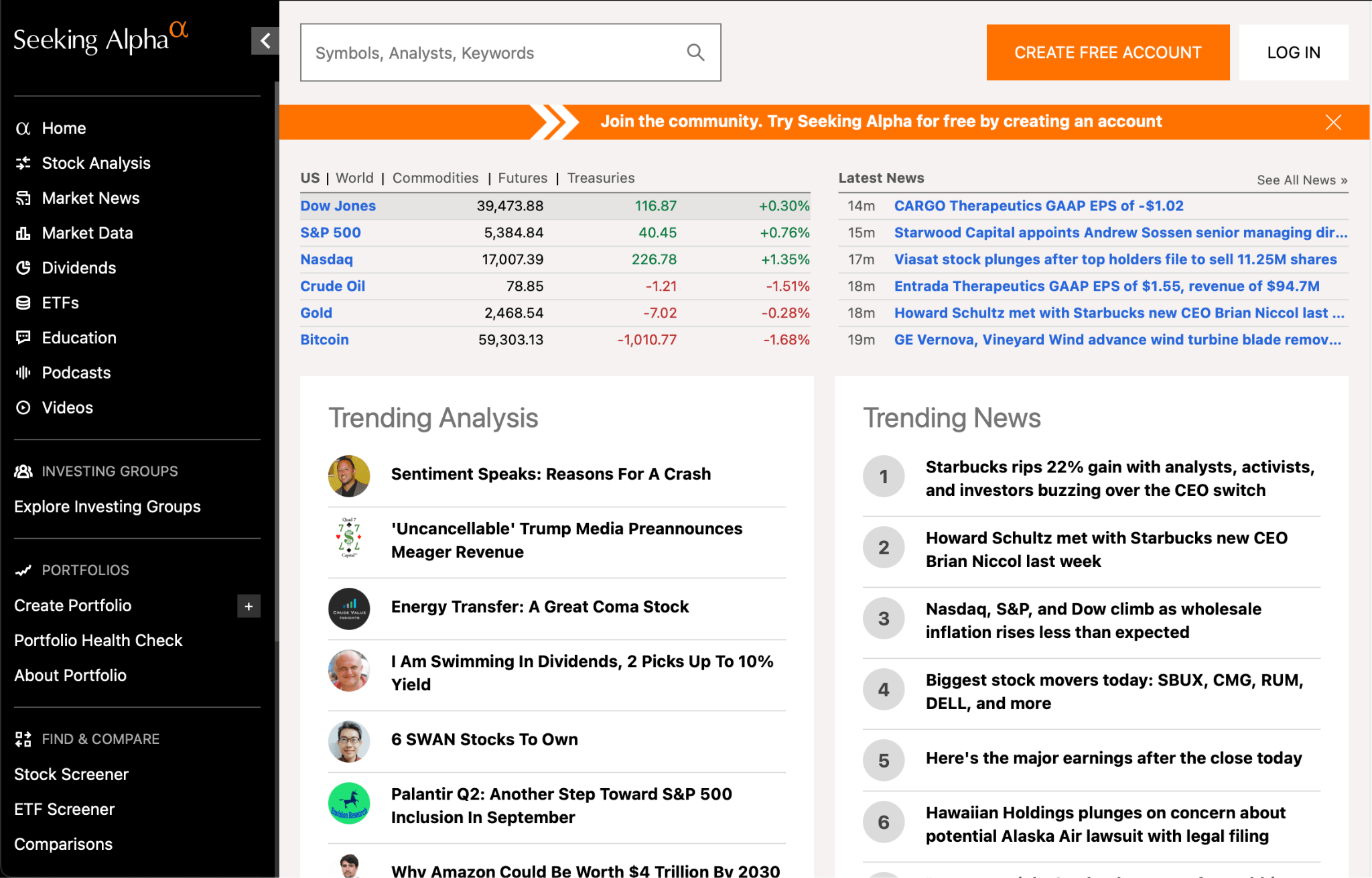
Task: Open About Portfolio link
Action: (70, 675)
